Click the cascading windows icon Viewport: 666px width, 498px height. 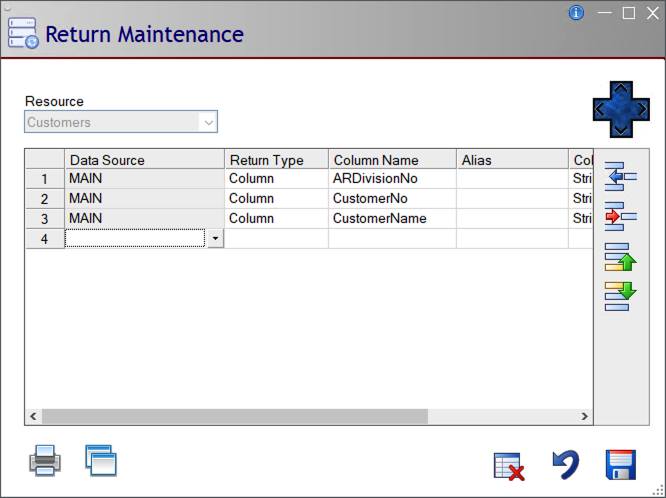pyautogui.click(x=100, y=460)
